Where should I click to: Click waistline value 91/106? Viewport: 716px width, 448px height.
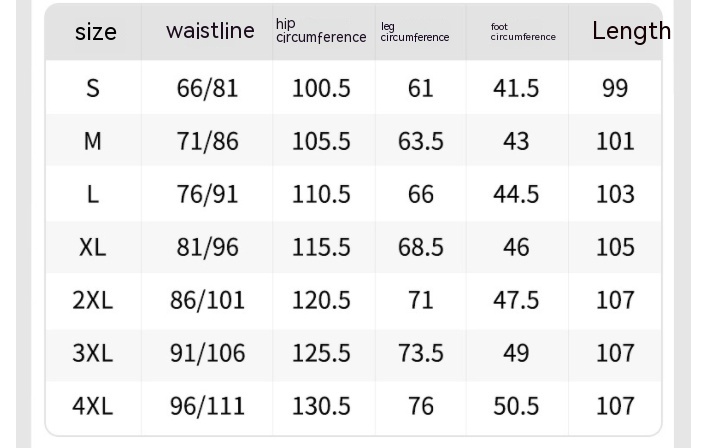coord(207,352)
